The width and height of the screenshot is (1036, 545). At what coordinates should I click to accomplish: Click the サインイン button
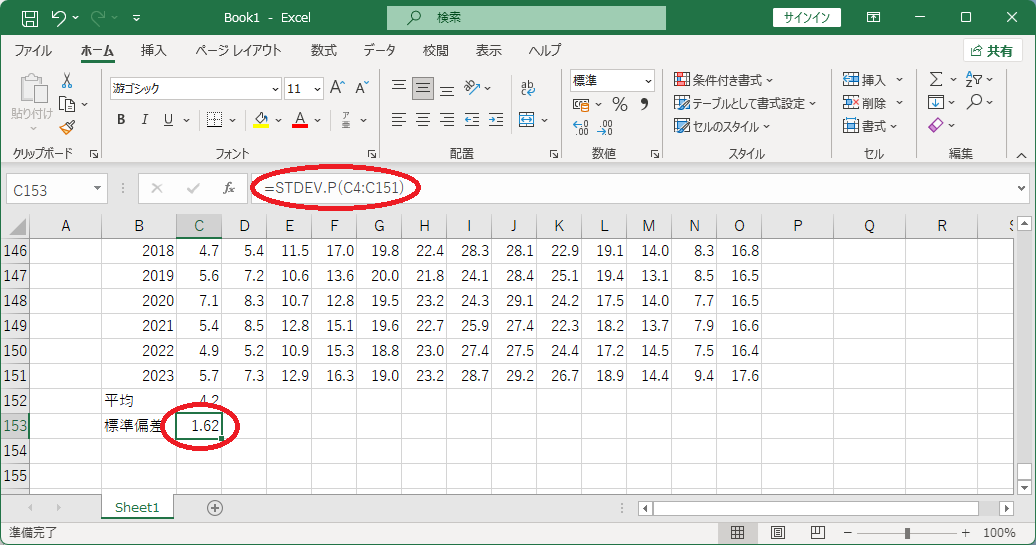click(807, 18)
